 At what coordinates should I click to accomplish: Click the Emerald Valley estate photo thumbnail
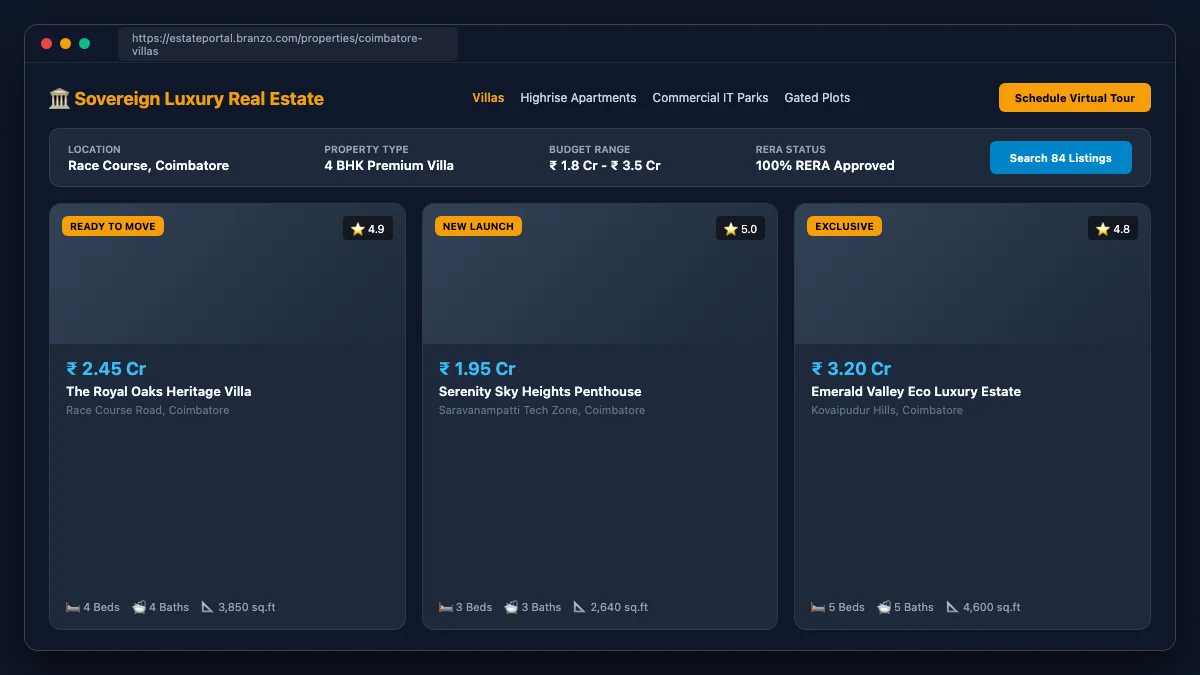[x=972, y=275]
